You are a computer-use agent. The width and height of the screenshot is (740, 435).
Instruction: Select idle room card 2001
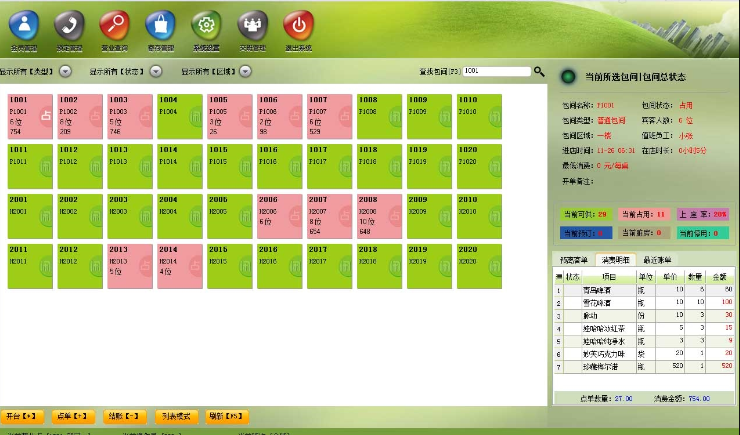tap(30, 216)
